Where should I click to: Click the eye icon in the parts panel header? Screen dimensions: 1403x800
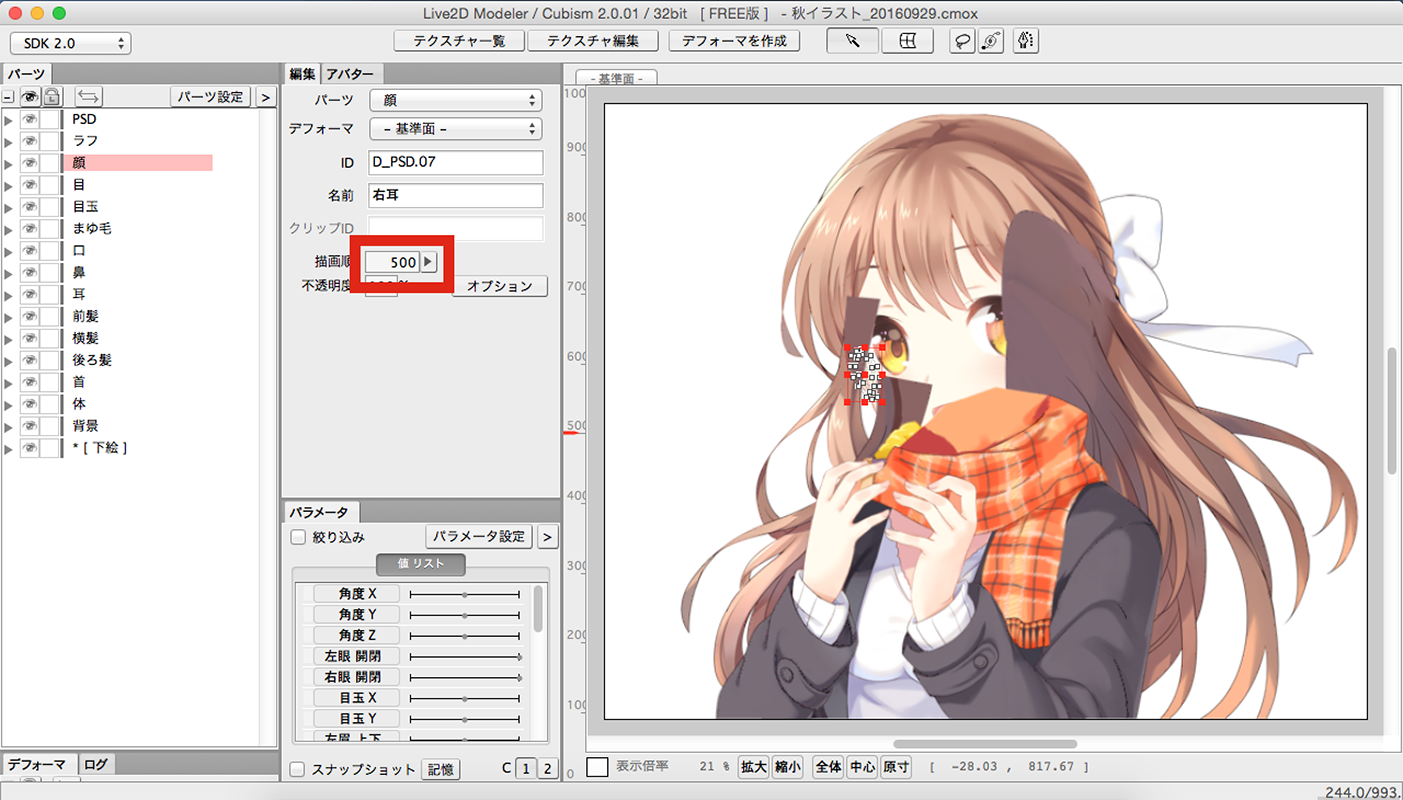31,97
